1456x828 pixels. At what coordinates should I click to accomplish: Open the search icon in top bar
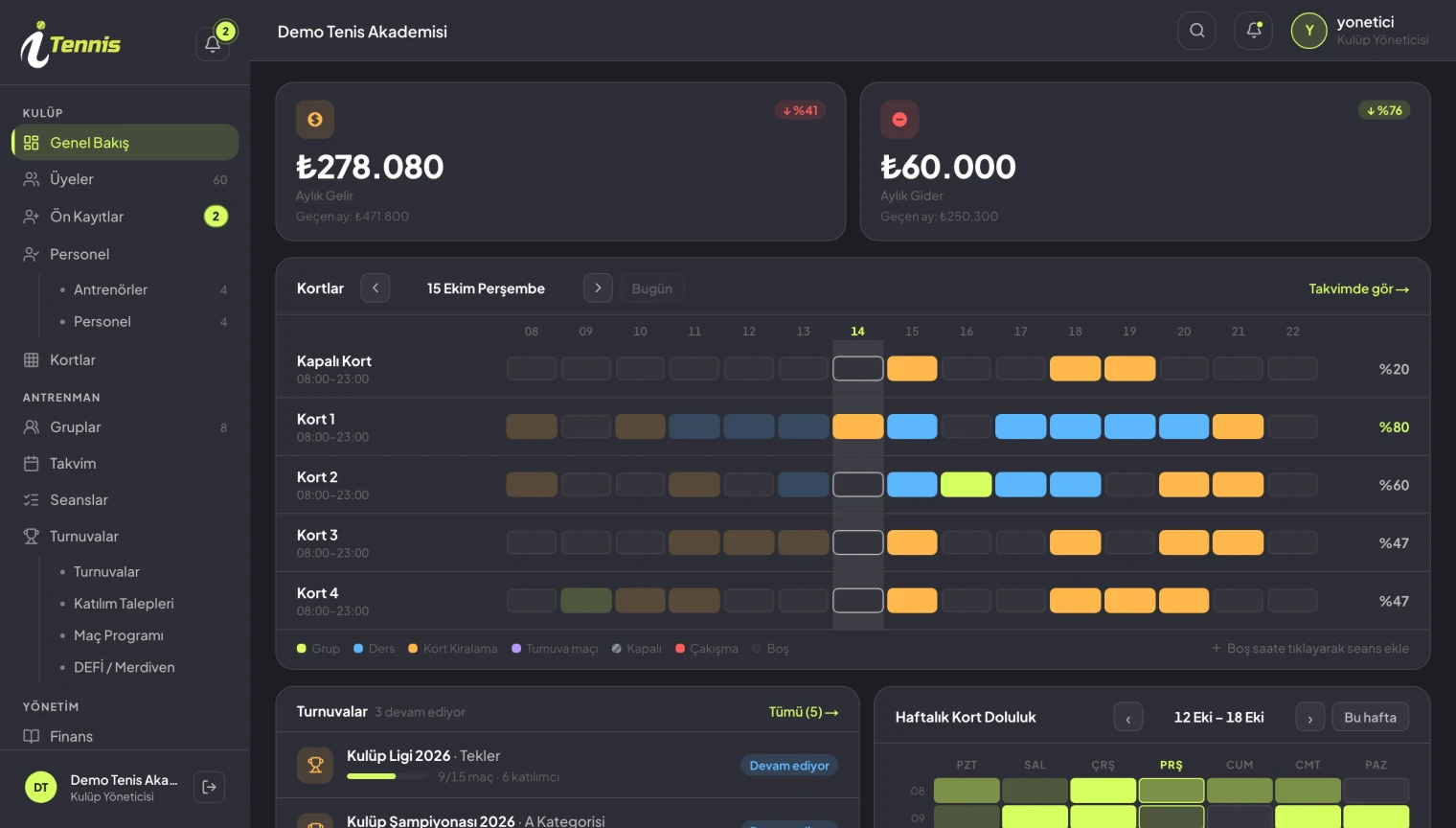point(1196,31)
